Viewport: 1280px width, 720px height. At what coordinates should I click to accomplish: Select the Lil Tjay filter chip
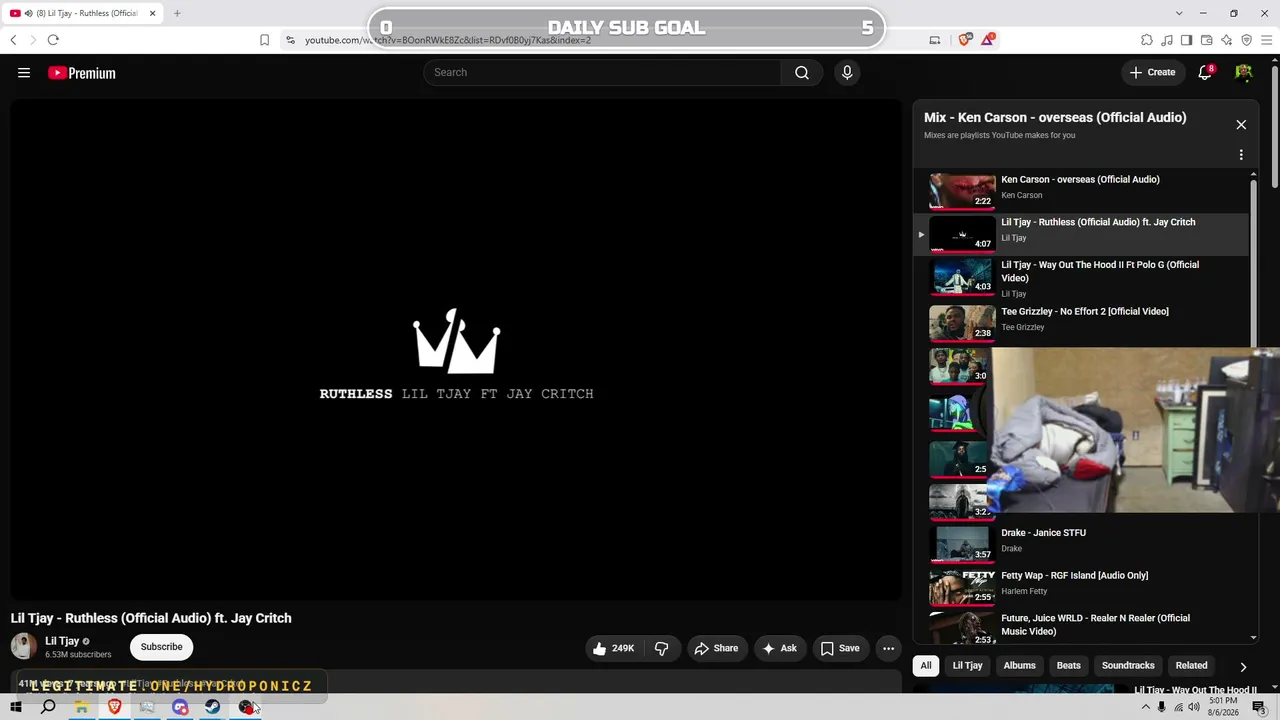point(967,665)
